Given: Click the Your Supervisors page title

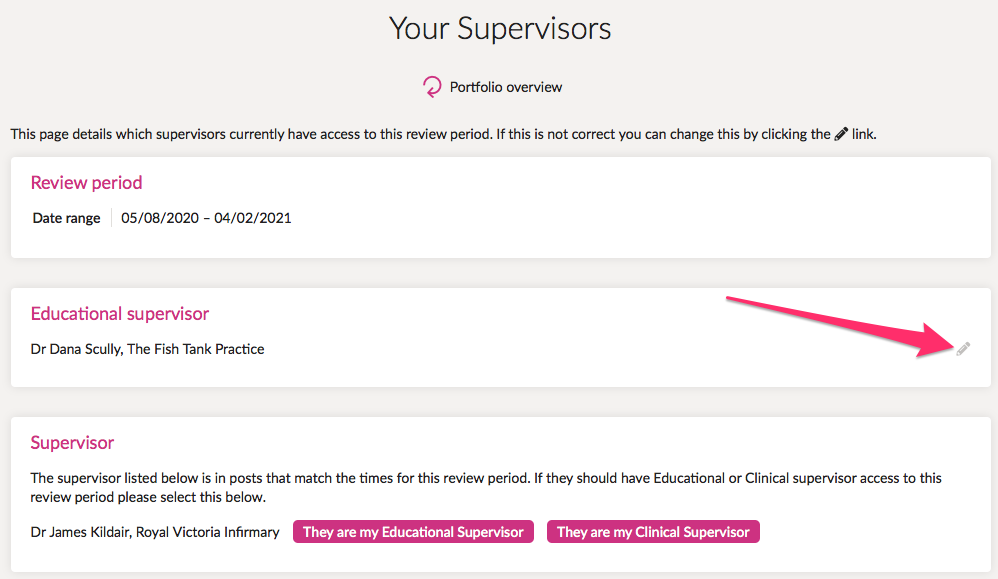Looking at the screenshot, I should 500,29.
